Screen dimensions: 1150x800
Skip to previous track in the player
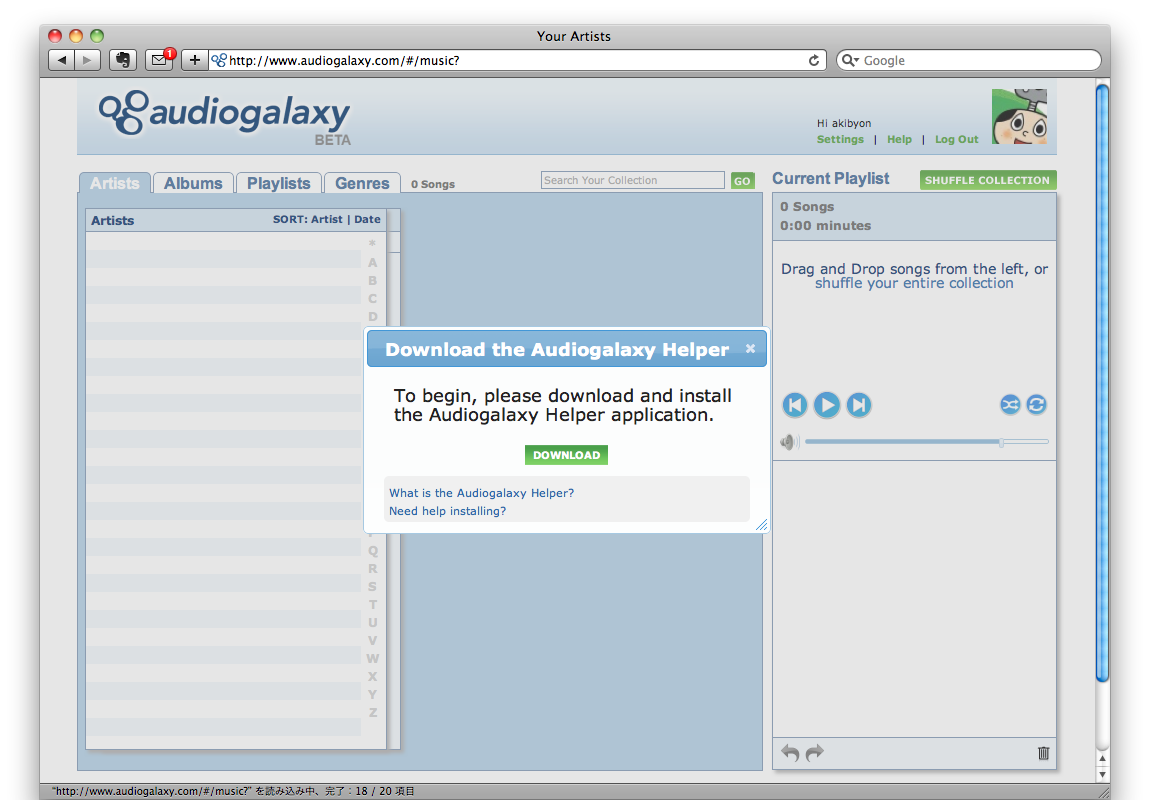(x=794, y=405)
